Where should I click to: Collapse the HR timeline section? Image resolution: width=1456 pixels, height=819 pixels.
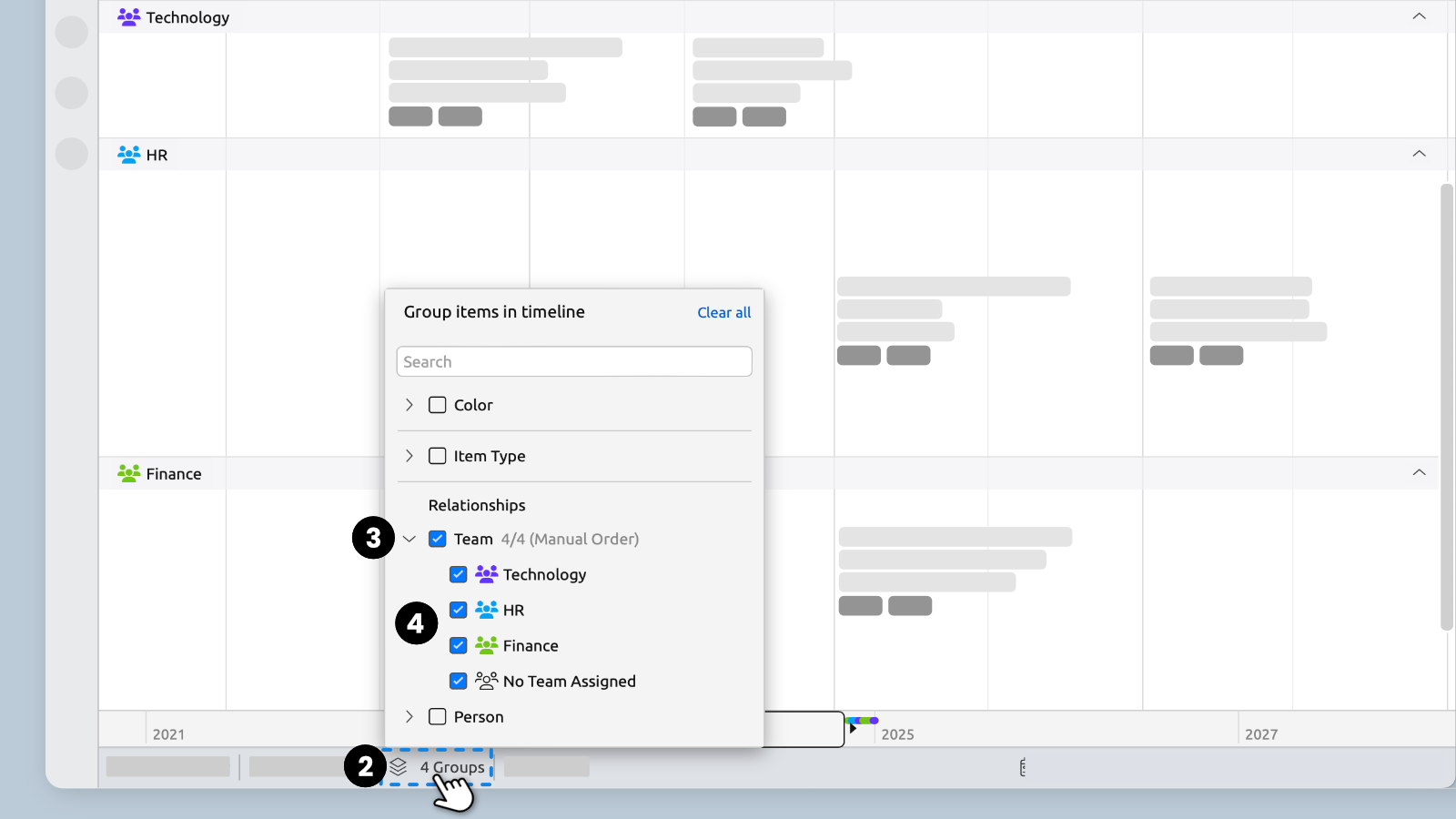pyautogui.click(x=1419, y=154)
